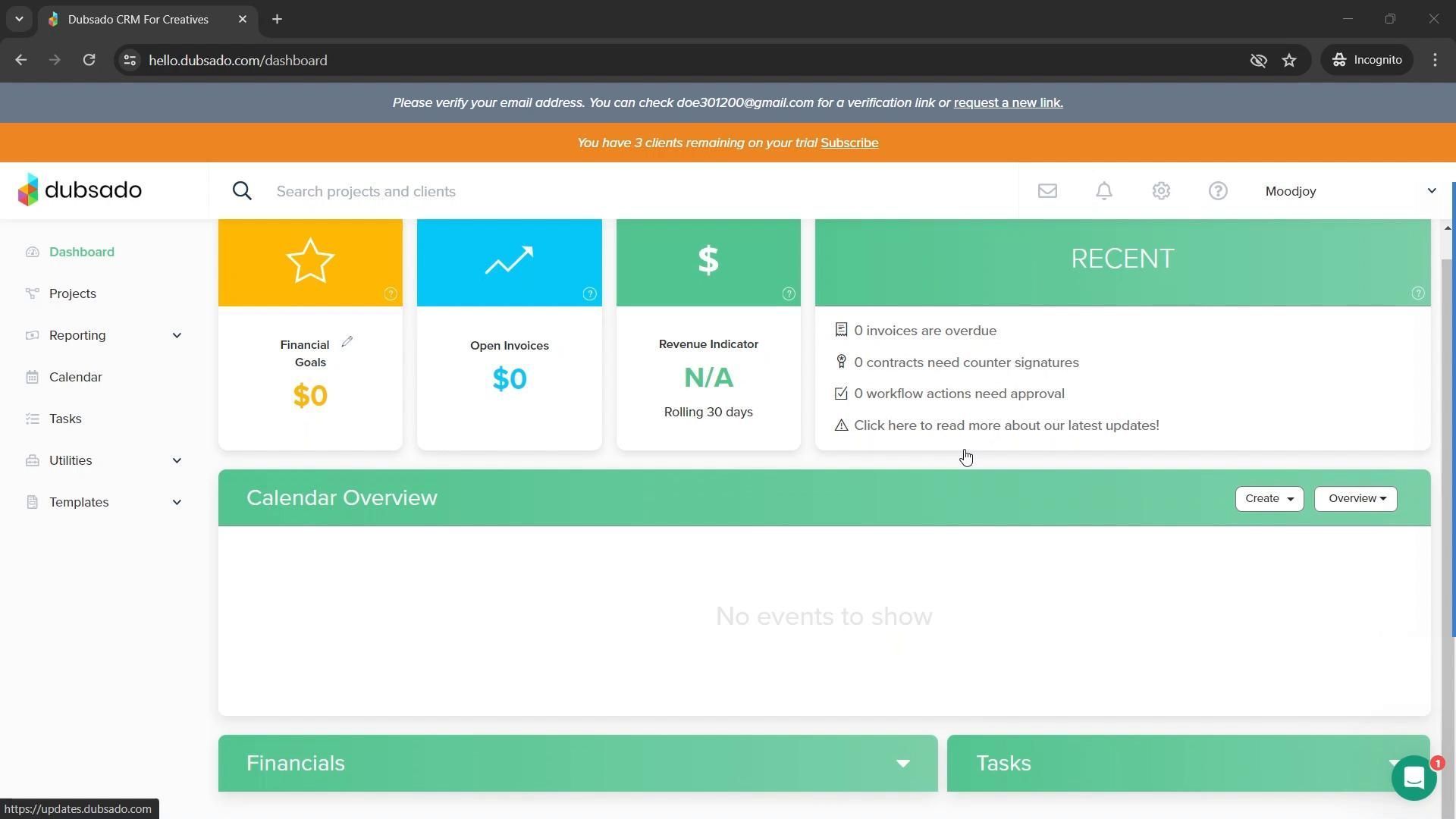1456x819 pixels.
Task: Go to Projects in sidebar
Action: point(73,293)
